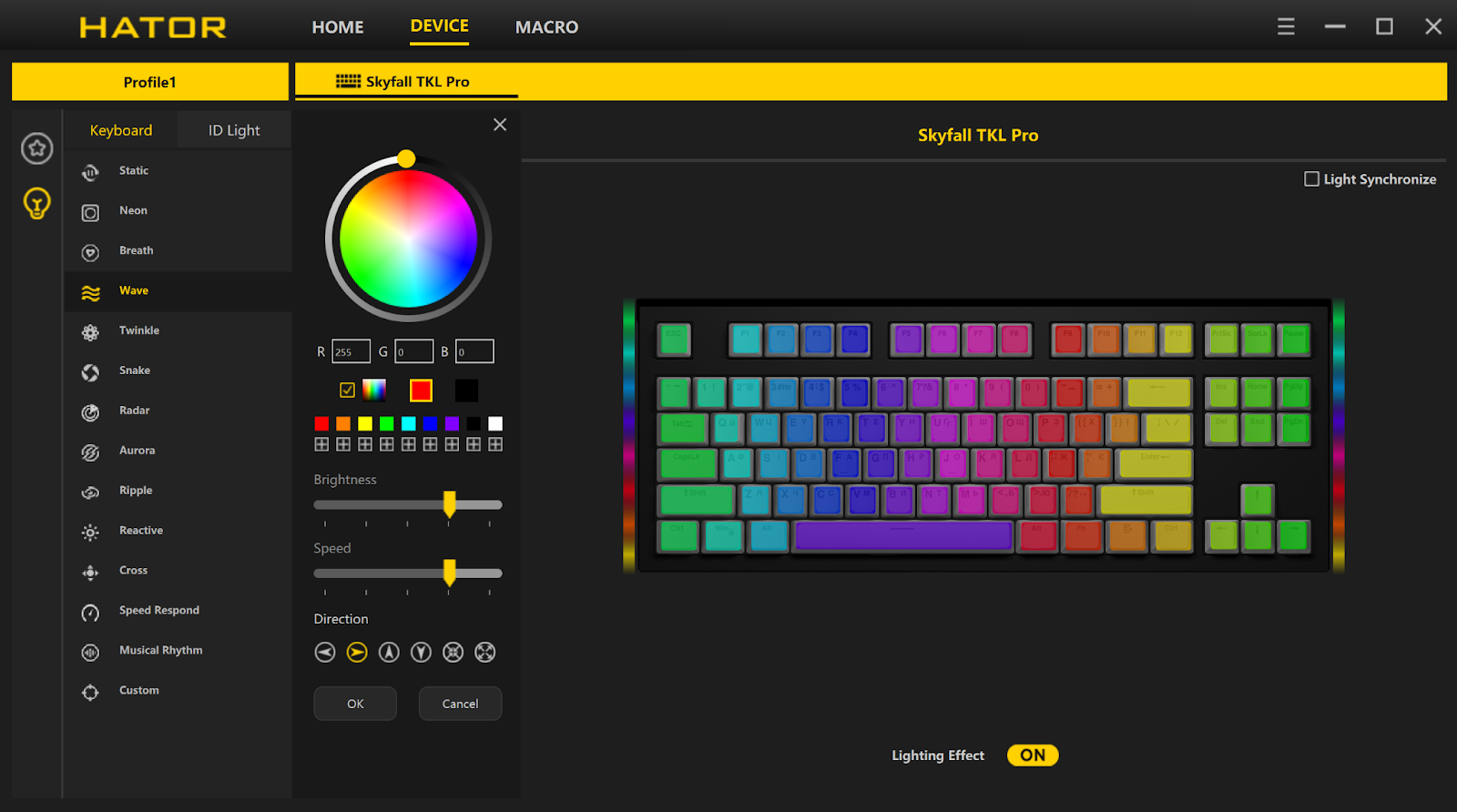The width and height of the screenshot is (1457, 812).
Task: Select the Wave lighting effect
Action: [x=178, y=291]
